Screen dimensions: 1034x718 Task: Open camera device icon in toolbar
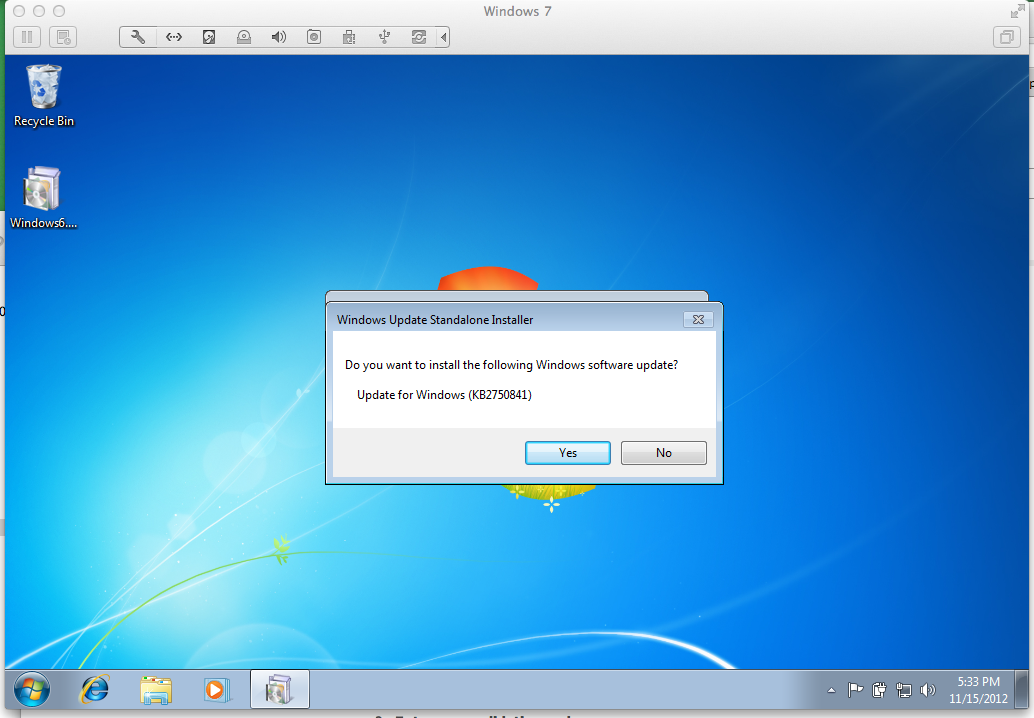314,37
